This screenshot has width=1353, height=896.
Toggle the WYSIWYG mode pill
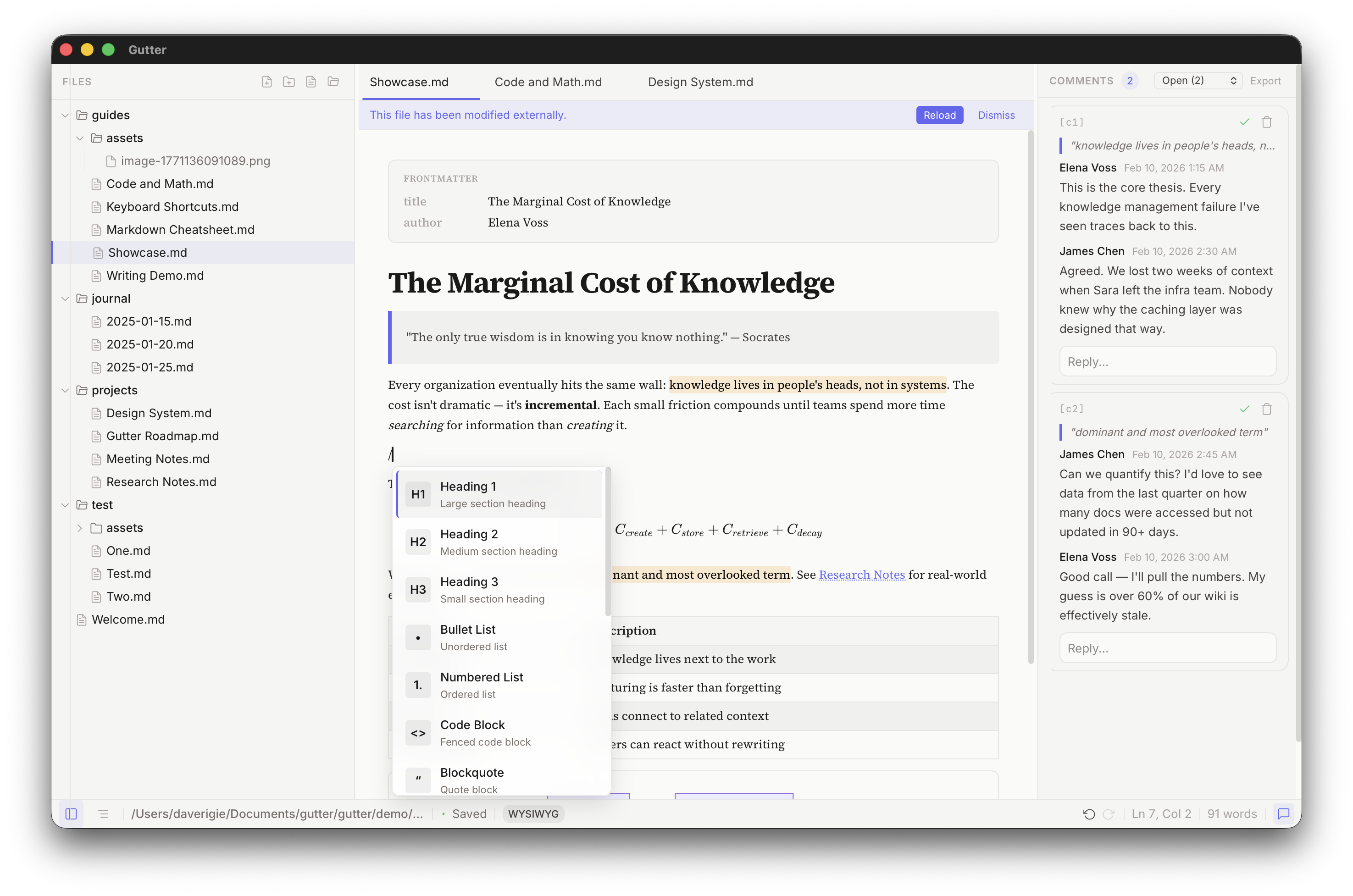tap(533, 814)
